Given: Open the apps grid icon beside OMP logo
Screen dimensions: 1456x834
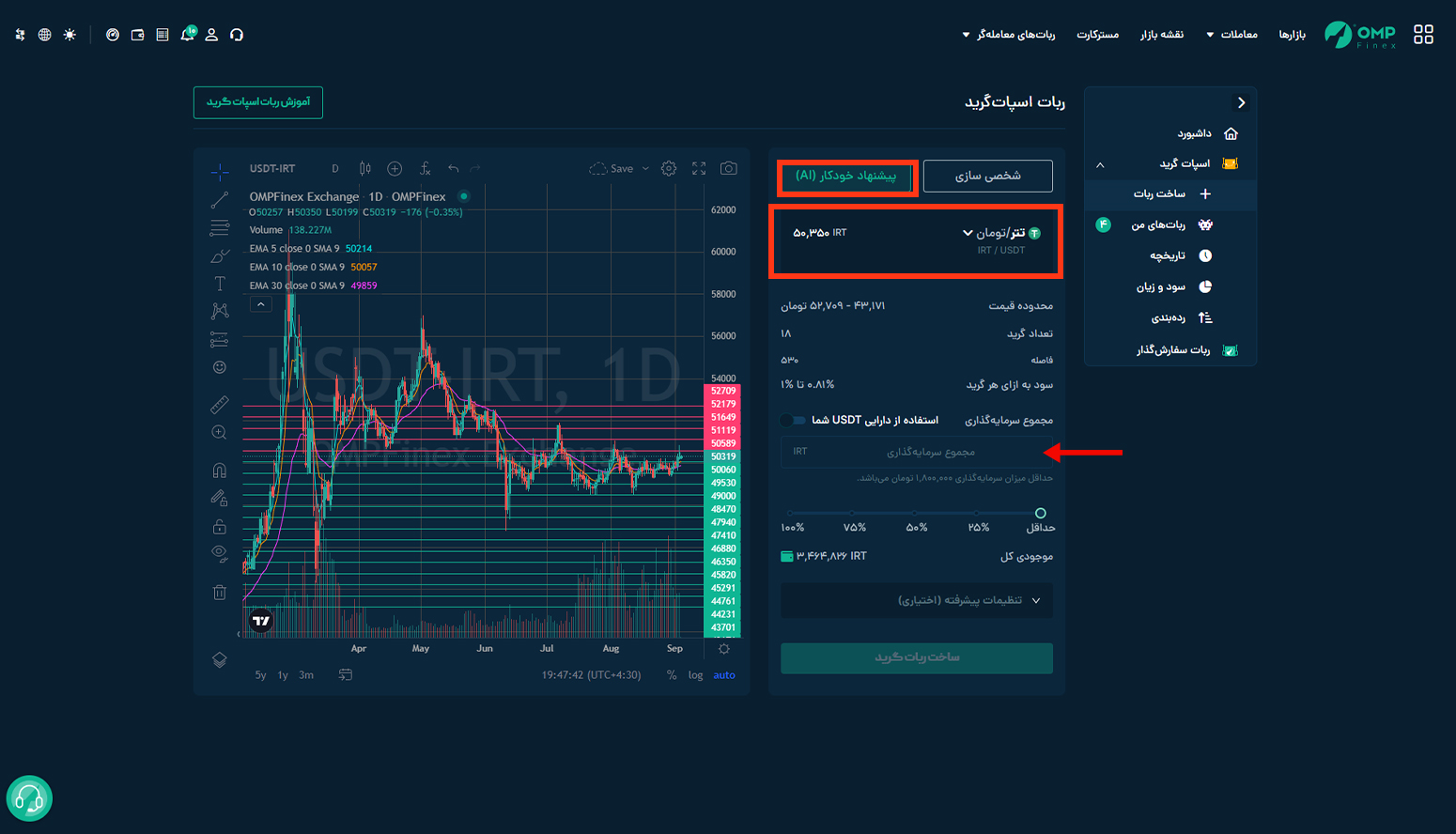Looking at the screenshot, I should (1423, 35).
